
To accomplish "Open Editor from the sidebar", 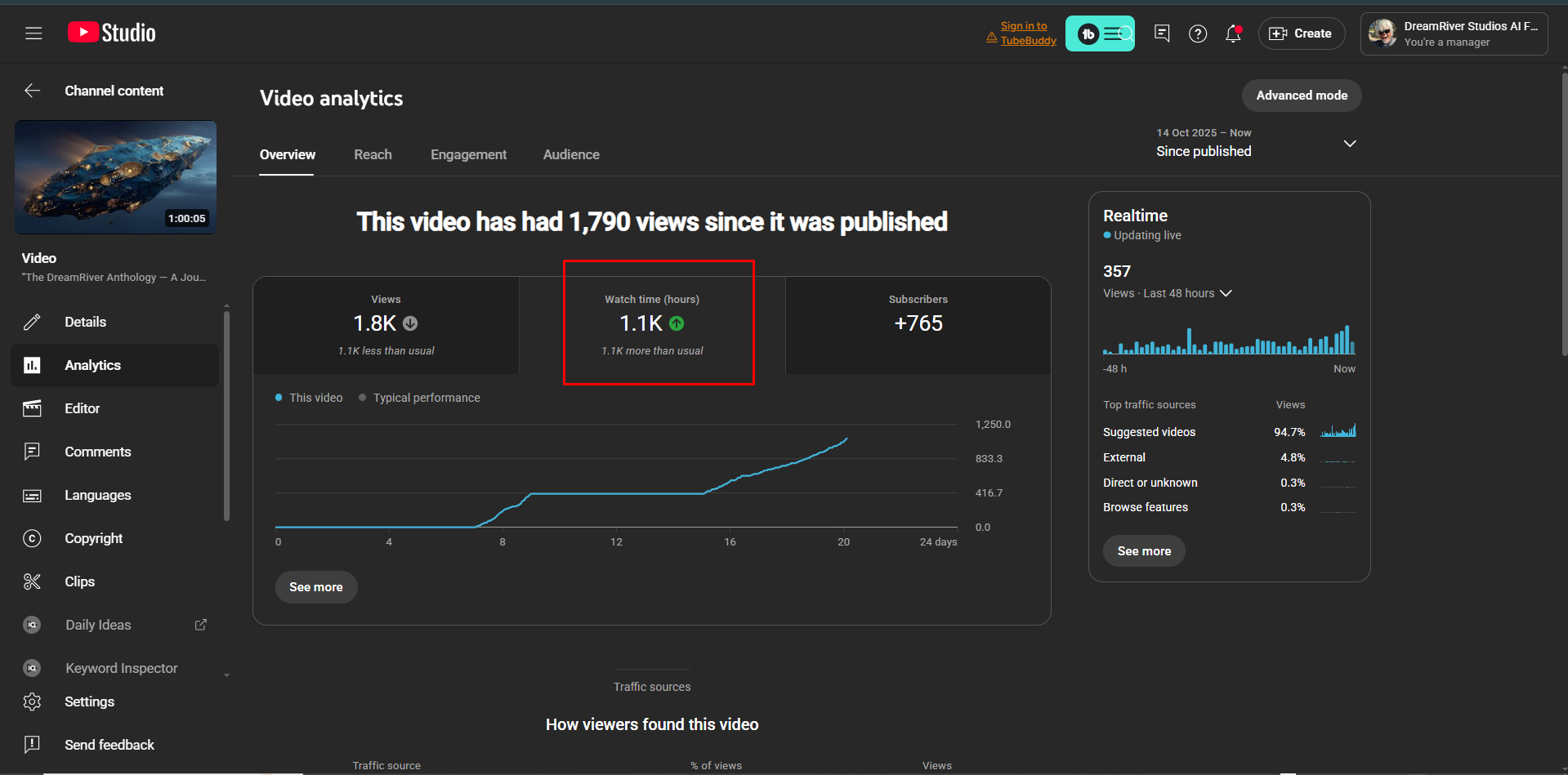I will pyautogui.click(x=82, y=408).
